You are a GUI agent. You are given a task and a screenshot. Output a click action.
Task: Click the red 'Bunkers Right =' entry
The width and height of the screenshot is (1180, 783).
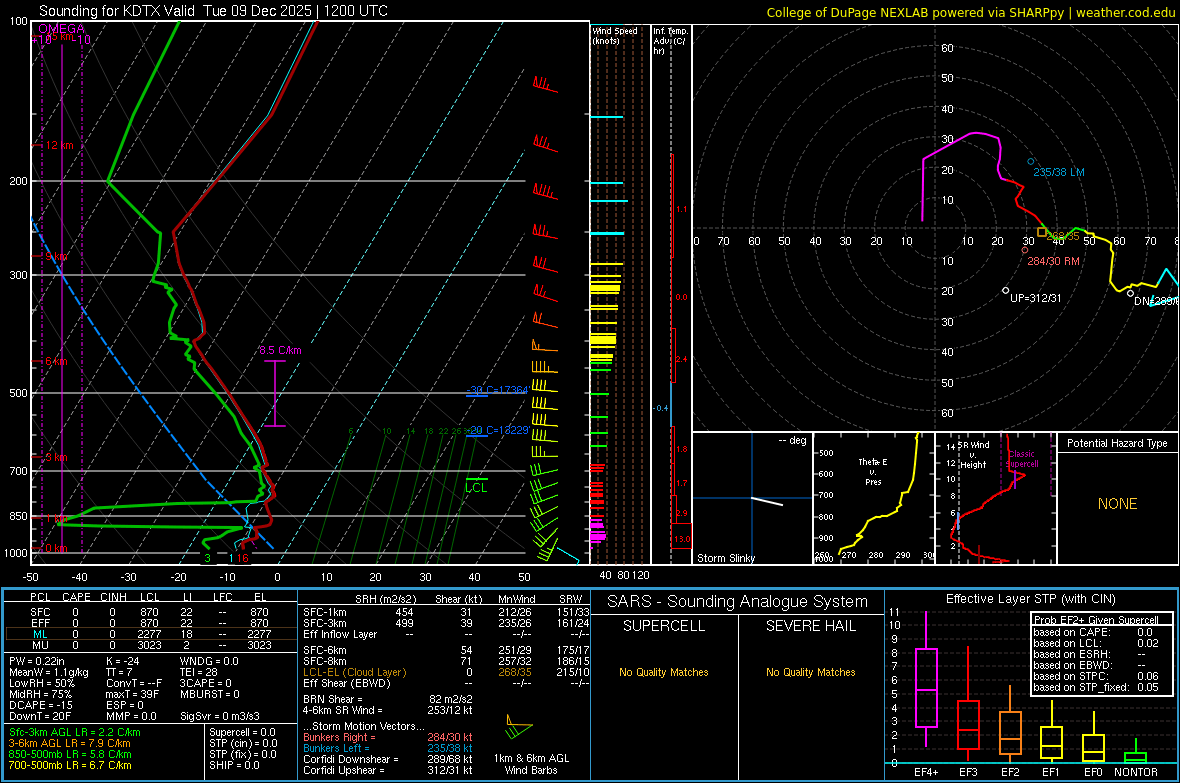pos(388,737)
